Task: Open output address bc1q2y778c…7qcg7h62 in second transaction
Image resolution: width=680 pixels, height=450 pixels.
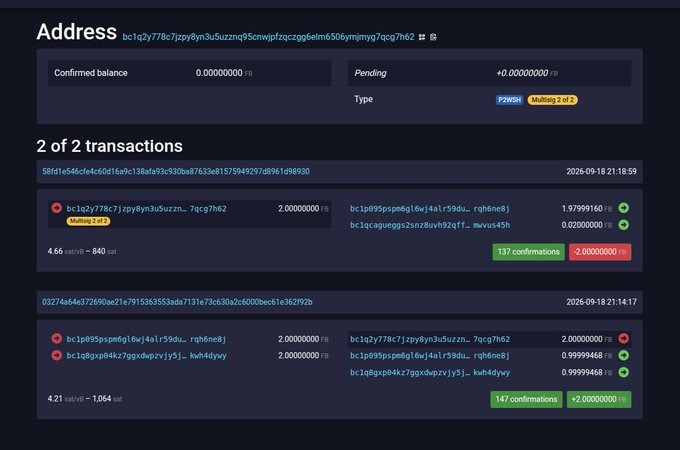Action: click(x=430, y=339)
